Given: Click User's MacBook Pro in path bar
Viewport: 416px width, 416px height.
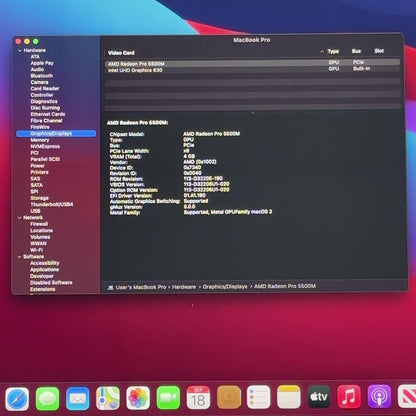Looking at the screenshot, I should [141, 287].
